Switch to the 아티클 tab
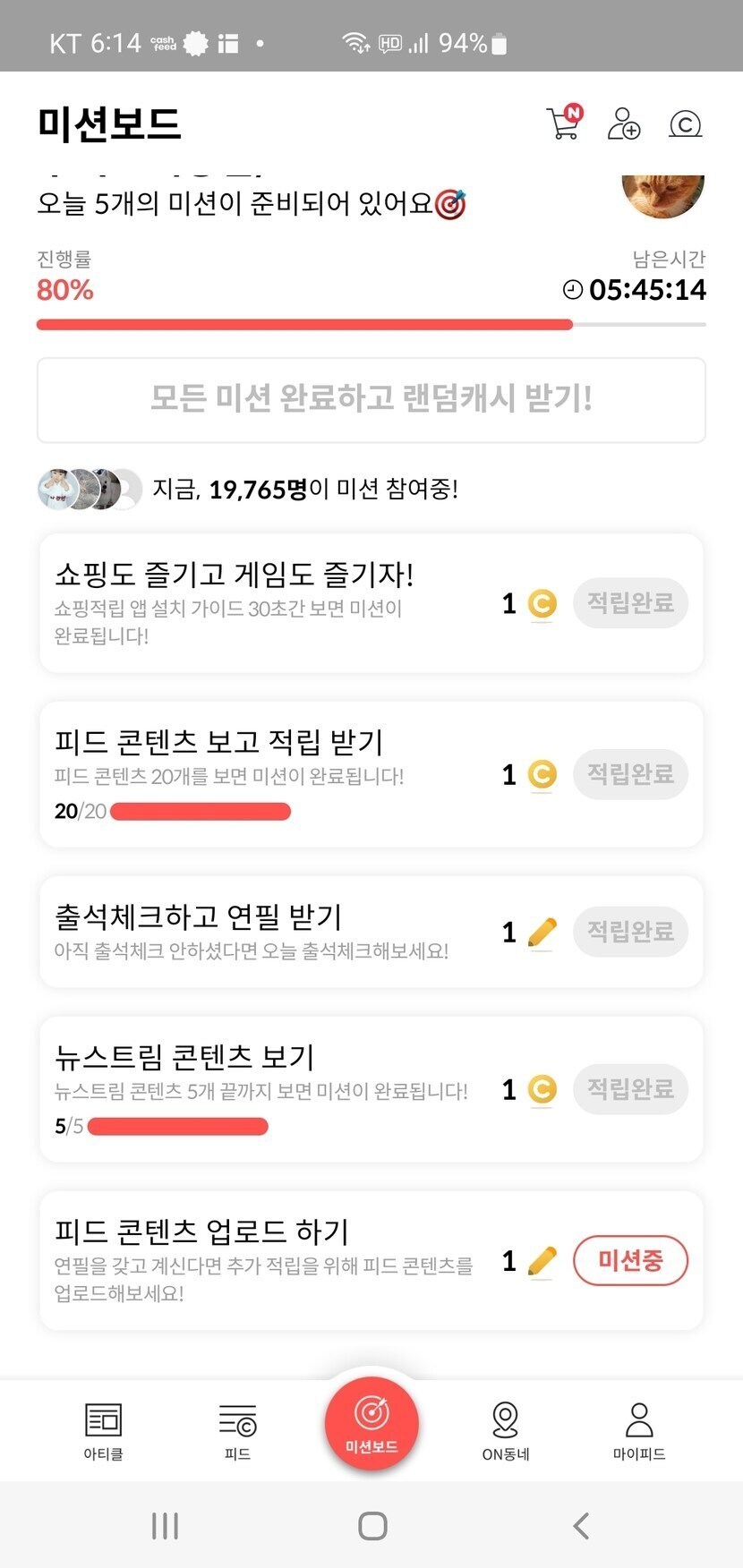Image resolution: width=743 pixels, height=1568 pixels. pos(103,1430)
